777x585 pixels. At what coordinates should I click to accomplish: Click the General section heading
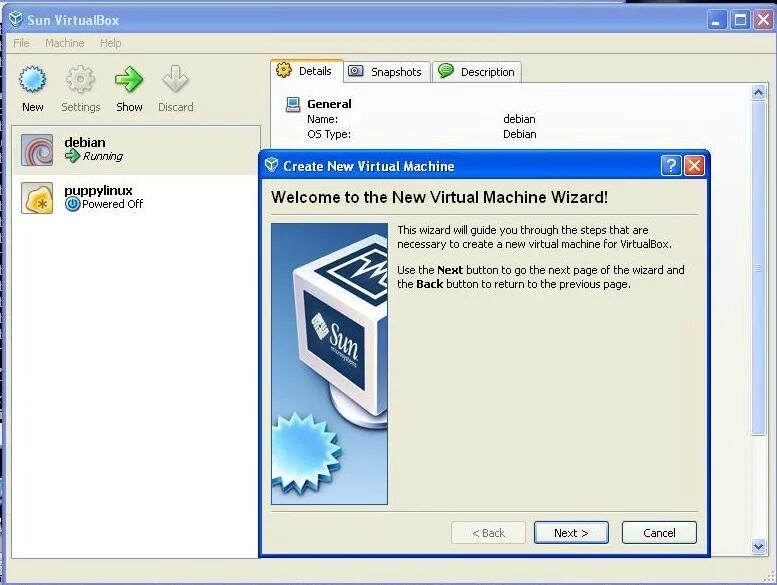tap(329, 104)
